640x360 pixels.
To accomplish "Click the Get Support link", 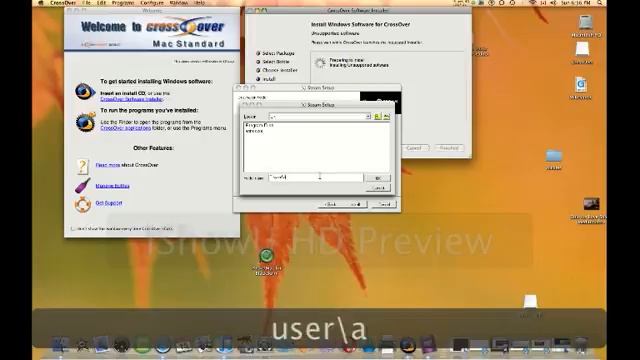I will point(109,203).
